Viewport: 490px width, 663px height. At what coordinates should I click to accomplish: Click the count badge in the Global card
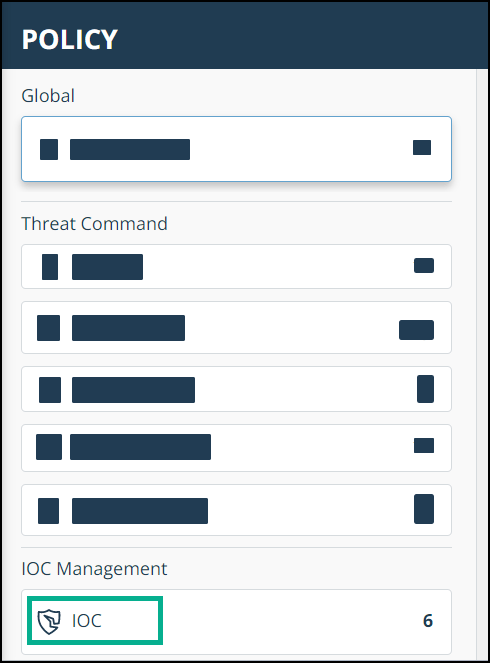[422, 148]
